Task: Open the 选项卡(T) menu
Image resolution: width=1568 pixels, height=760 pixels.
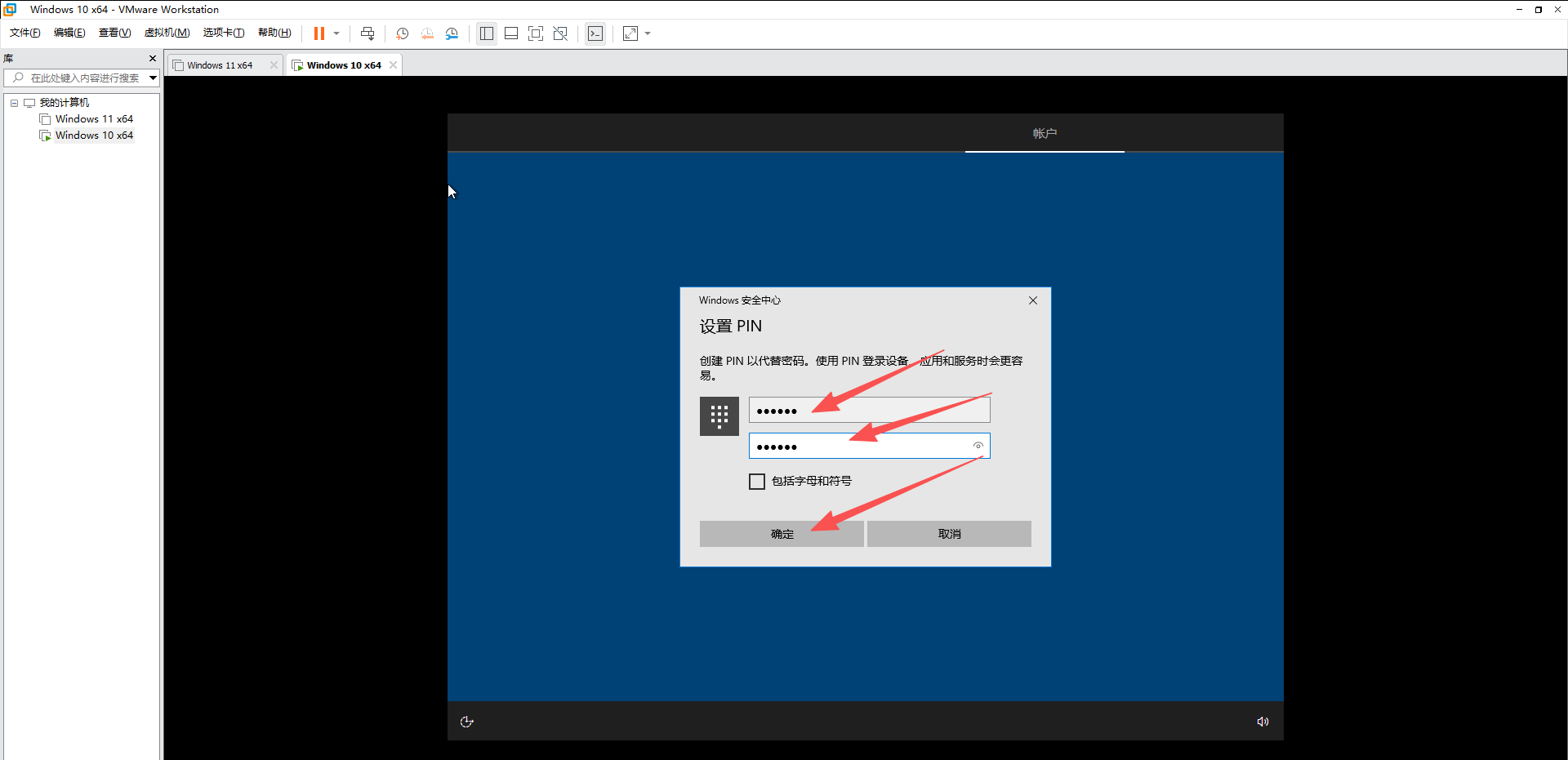Action: pyautogui.click(x=224, y=33)
